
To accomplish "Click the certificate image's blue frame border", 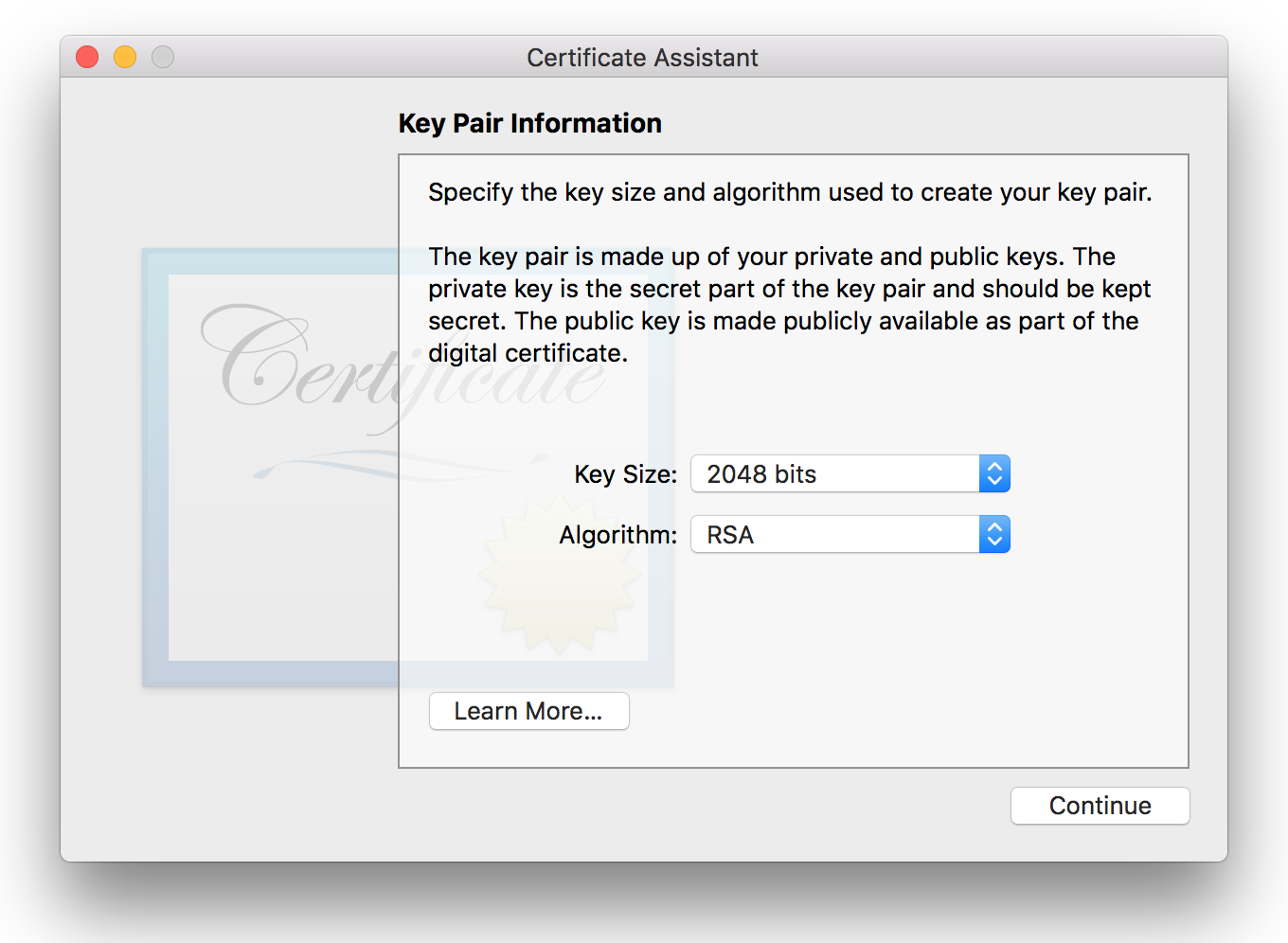I will pyautogui.click(x=154, y=473).
